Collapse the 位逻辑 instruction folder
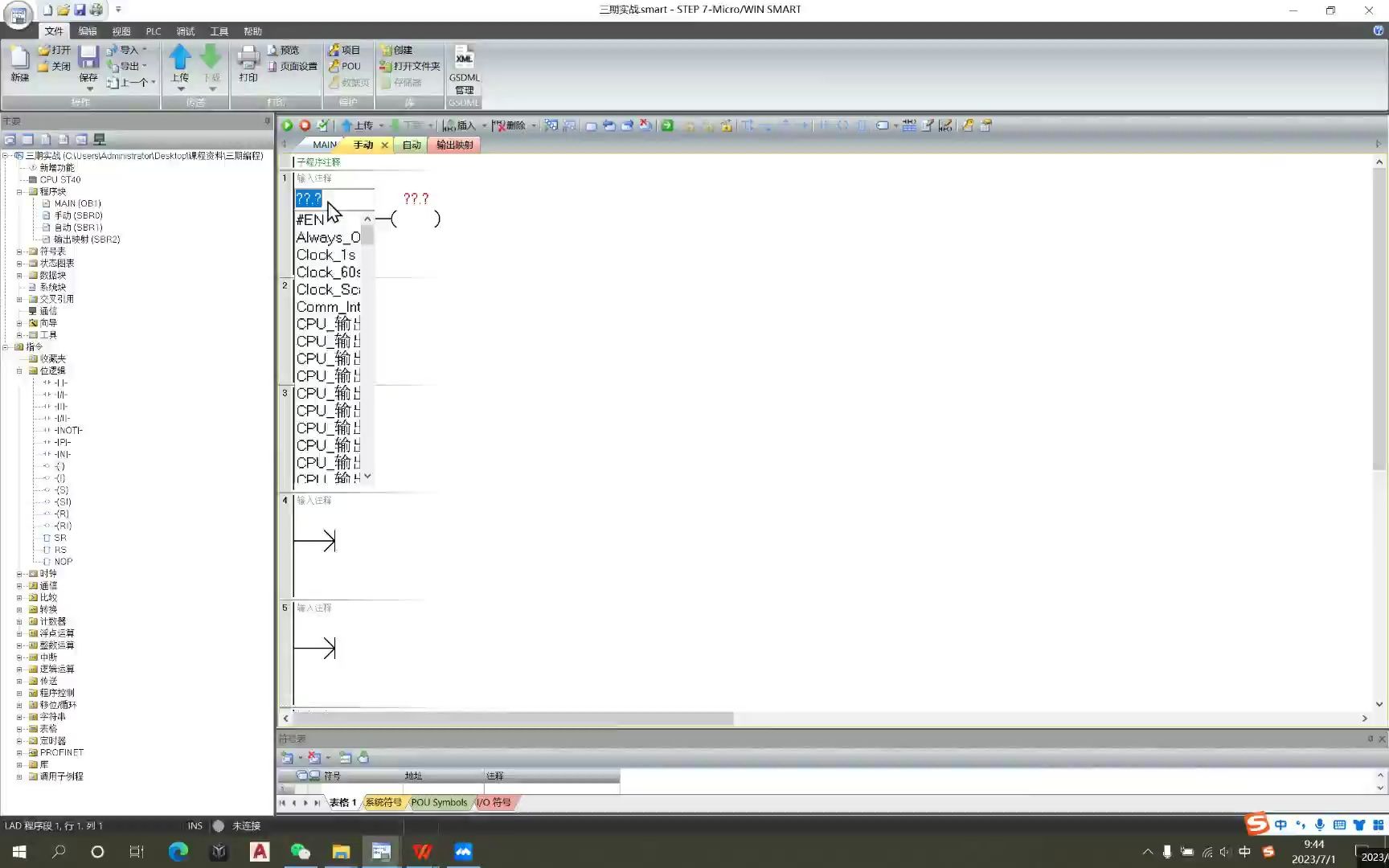Viewport: 1389px width, 868px height. tap(19, 371)
